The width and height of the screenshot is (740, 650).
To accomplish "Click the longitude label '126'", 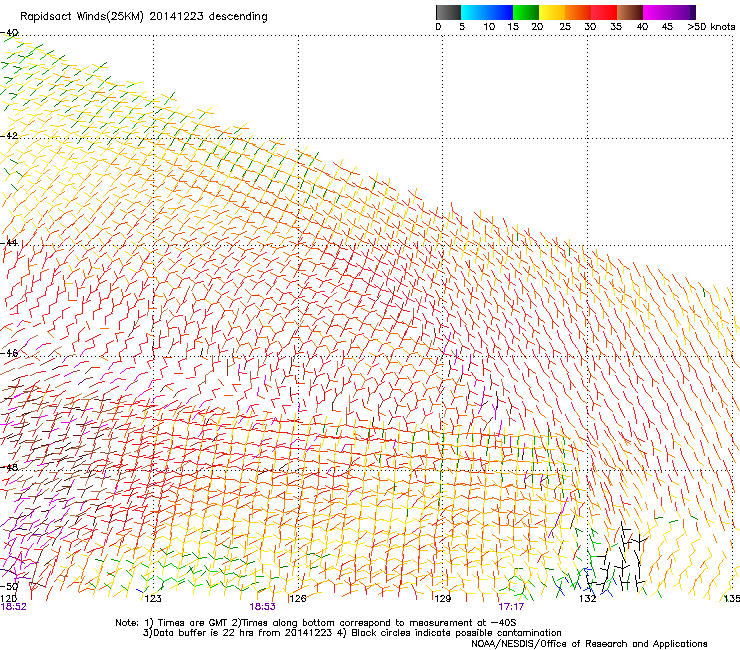I will (x=298, y=599).
